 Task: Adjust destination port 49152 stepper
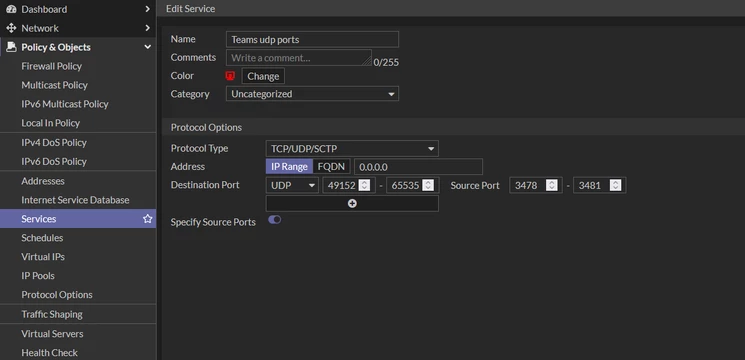point(364,185)
